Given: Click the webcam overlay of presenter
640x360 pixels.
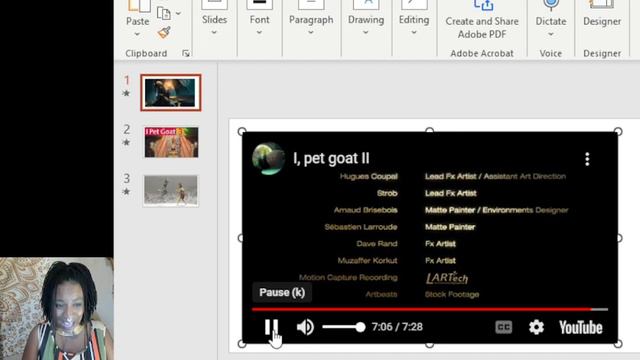Looking at the screenshot, I should (57, 309).
